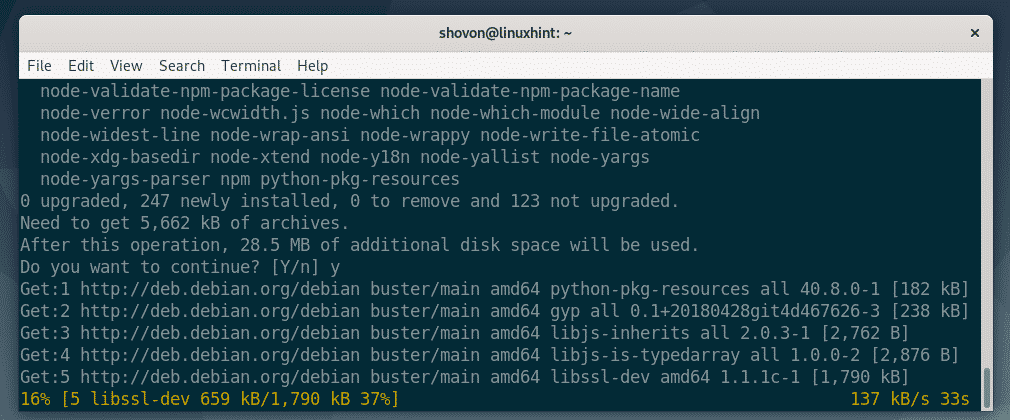Click the shovon@linuxhint title bar text
Viewport: 1010px width, 420px height.
pyautogui.click(x=504, y=33)
